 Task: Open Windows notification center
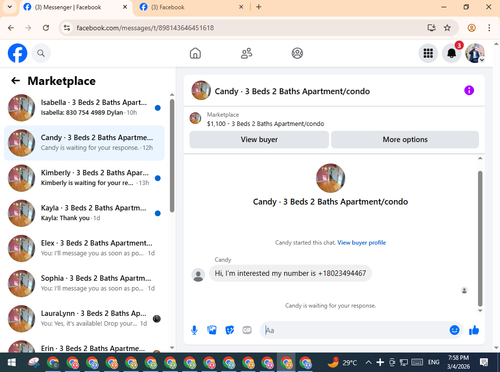click(484, 362)
